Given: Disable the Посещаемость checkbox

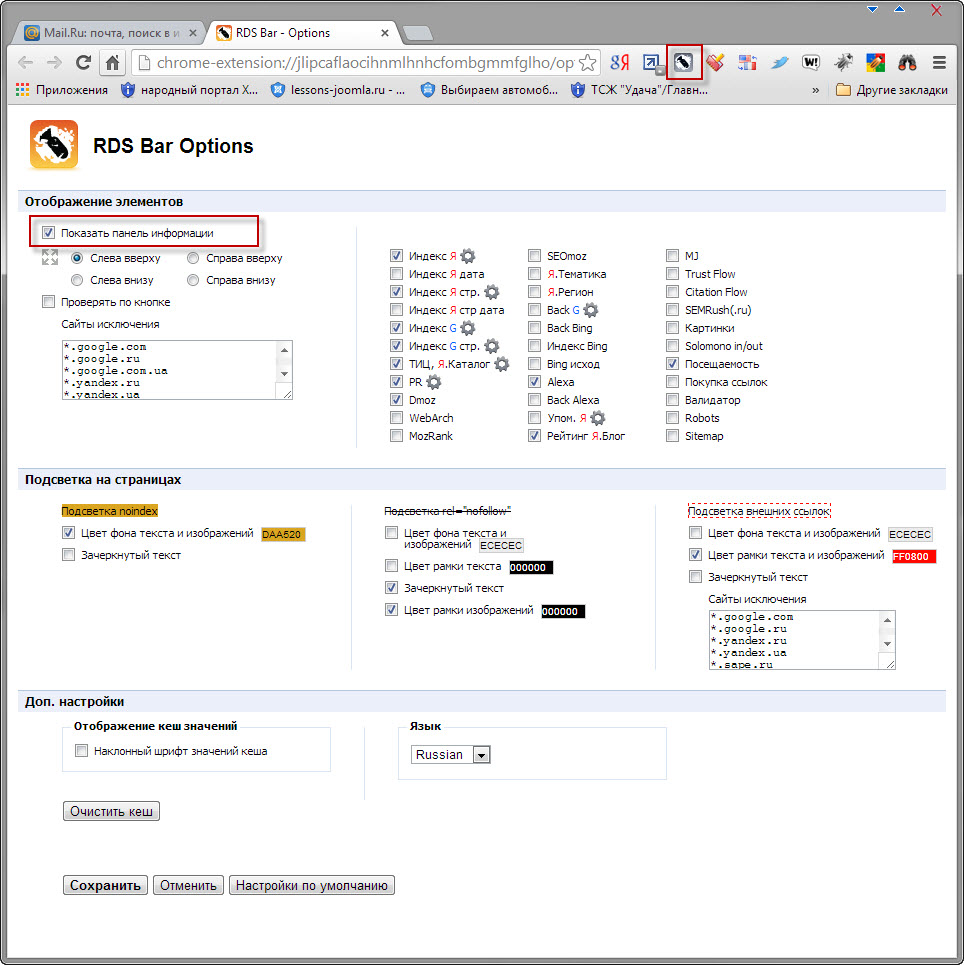Looking at the screenshot, I should coord(672,364).
